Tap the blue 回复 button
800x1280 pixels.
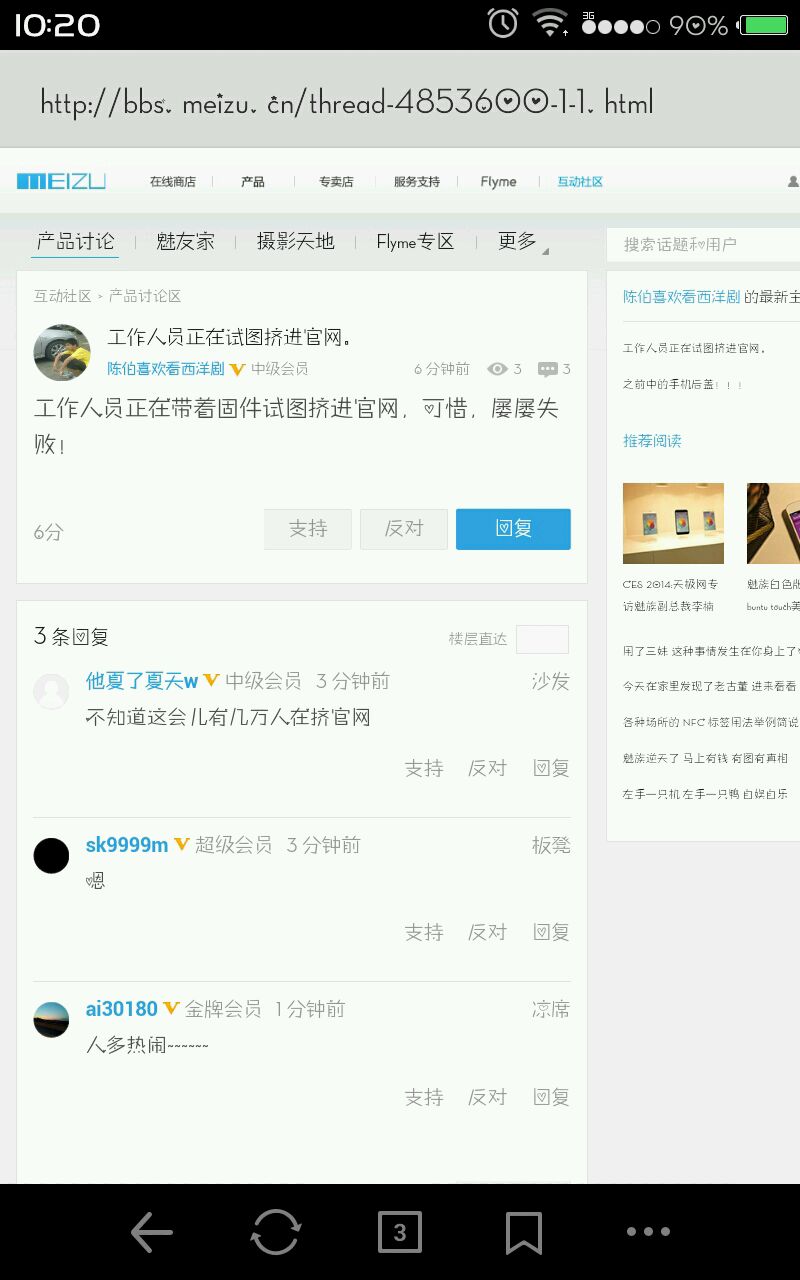point(513,529)
